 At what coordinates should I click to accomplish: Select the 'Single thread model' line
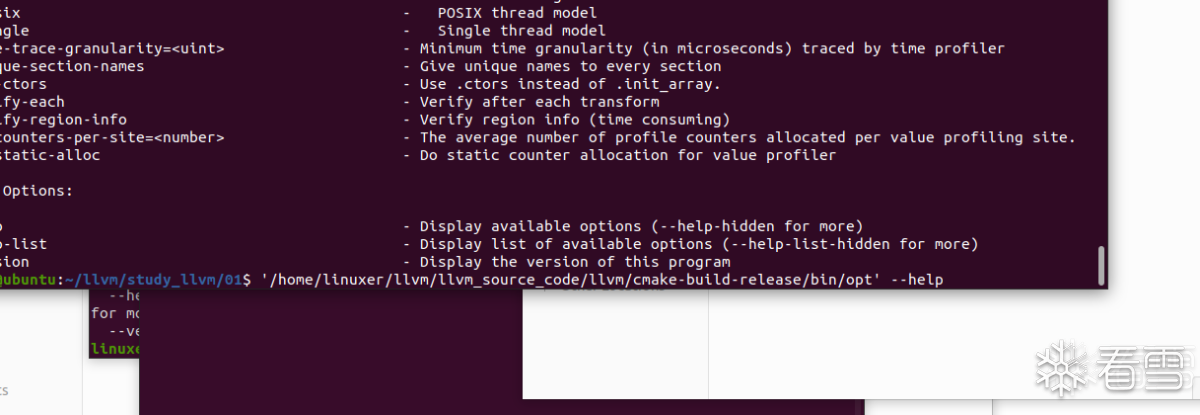pyautogui.click(x=521, y=31)
